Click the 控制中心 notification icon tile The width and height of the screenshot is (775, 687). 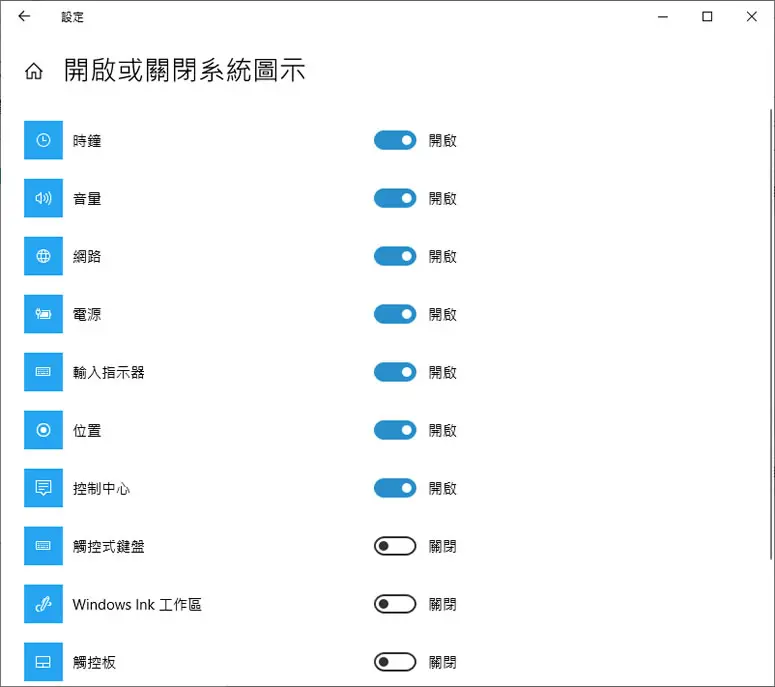[x=43, y=488]
